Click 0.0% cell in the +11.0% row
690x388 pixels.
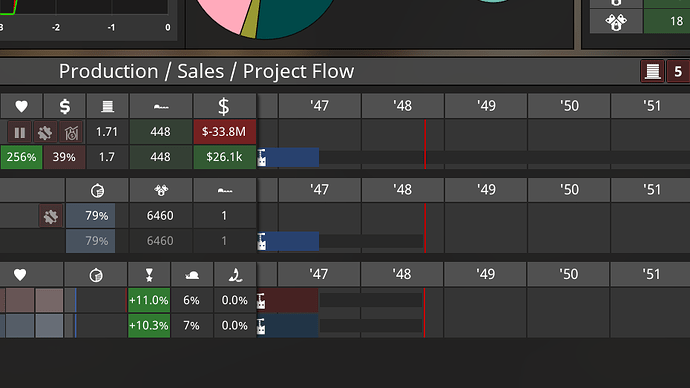235,300
